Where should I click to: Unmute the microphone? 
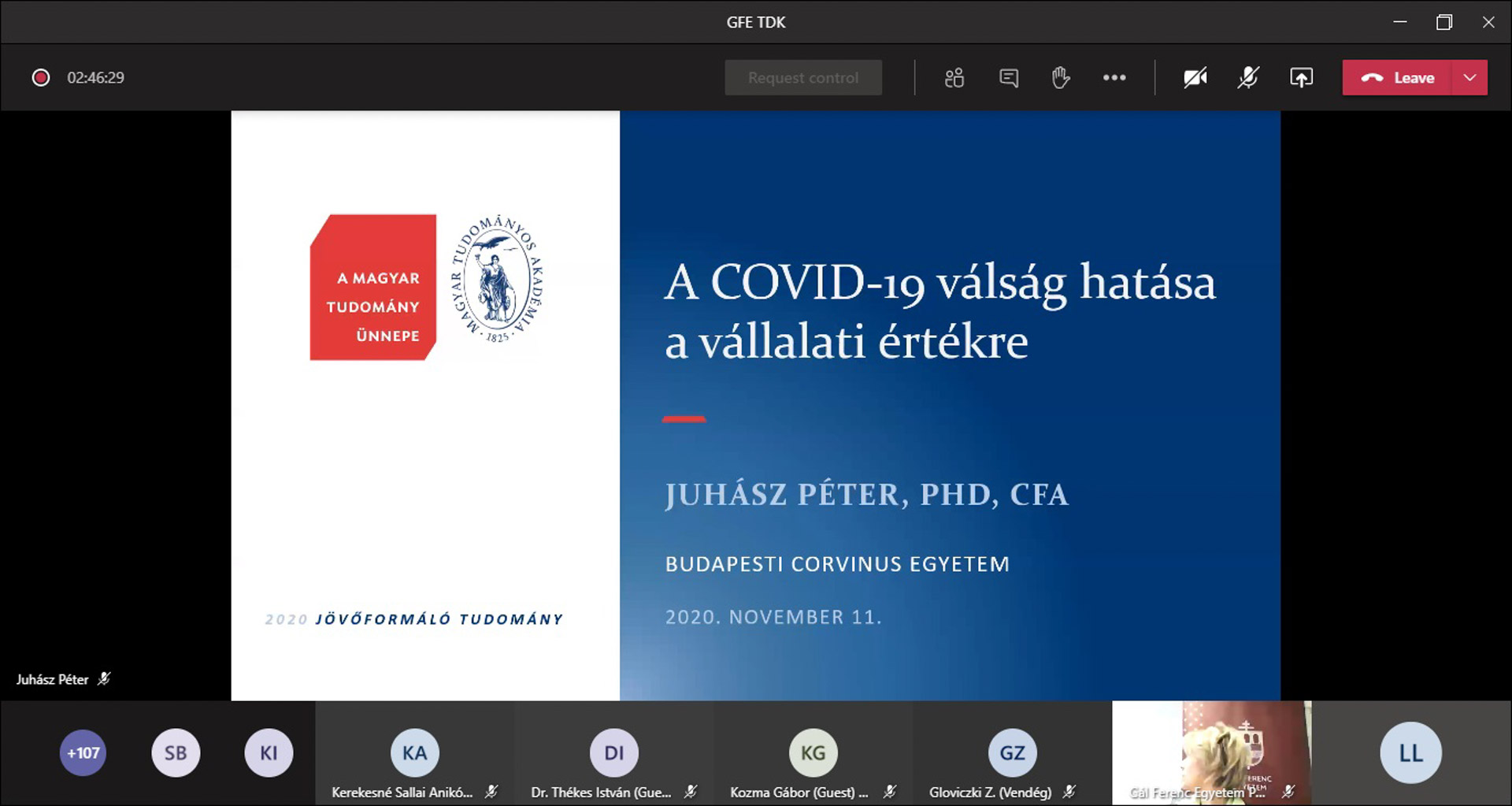point(1248,77)
